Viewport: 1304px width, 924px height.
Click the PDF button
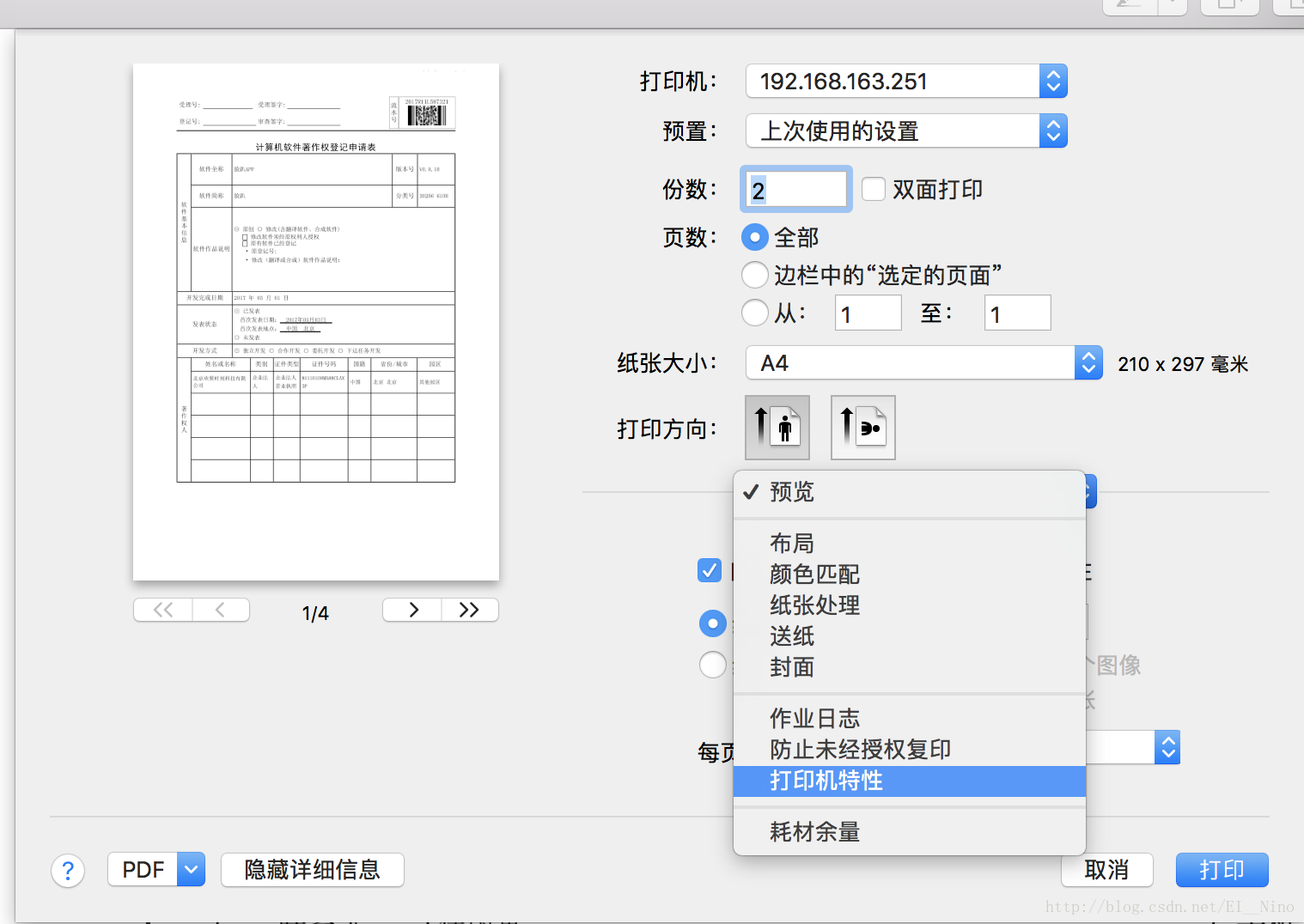(143, 870)
